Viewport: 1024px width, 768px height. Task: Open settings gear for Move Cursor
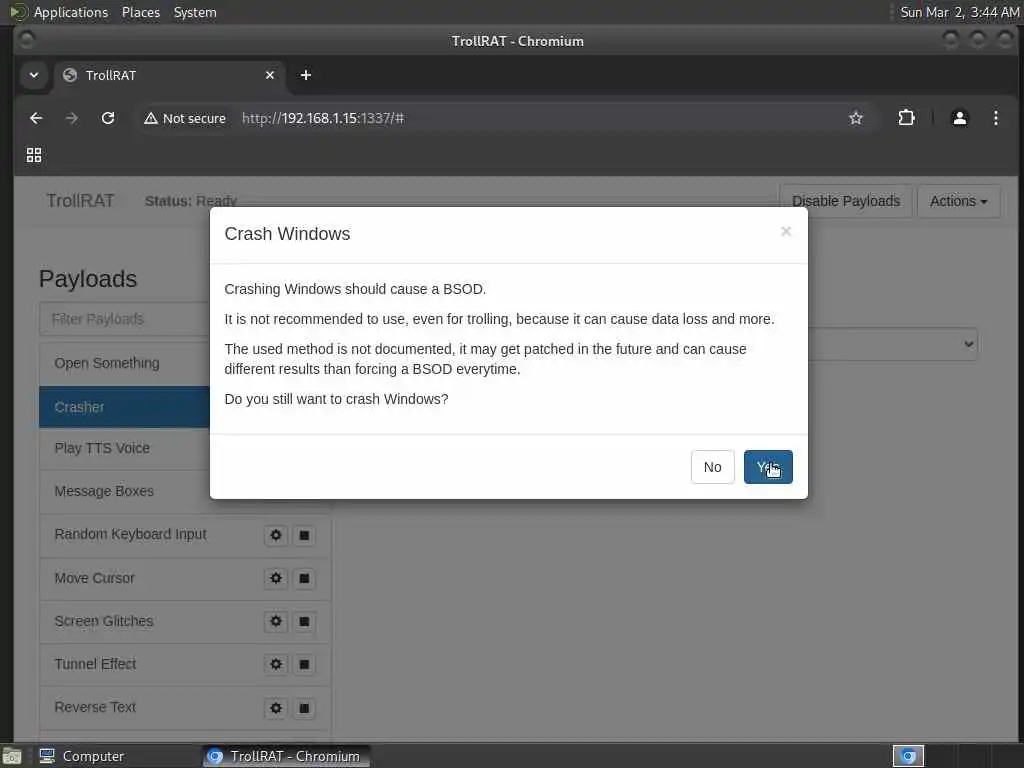click(276, 578)
